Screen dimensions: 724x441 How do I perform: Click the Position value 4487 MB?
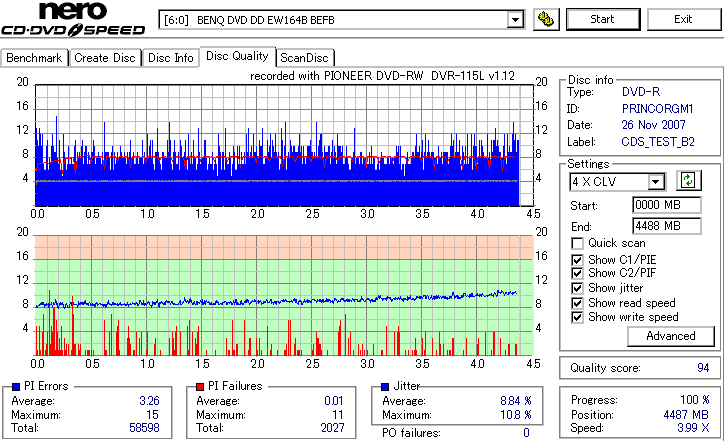tap(686, 415)
